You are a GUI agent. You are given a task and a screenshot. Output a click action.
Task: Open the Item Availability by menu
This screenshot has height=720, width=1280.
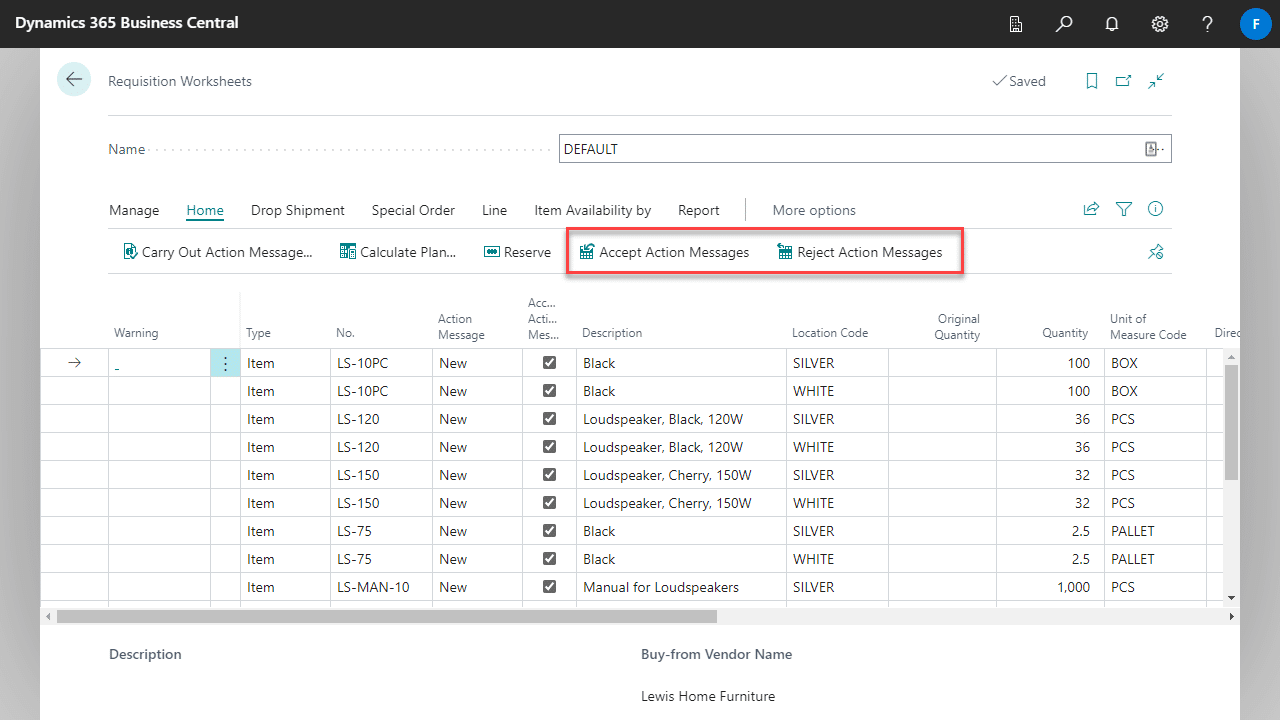pyautogui.click(x=592, y=210)
